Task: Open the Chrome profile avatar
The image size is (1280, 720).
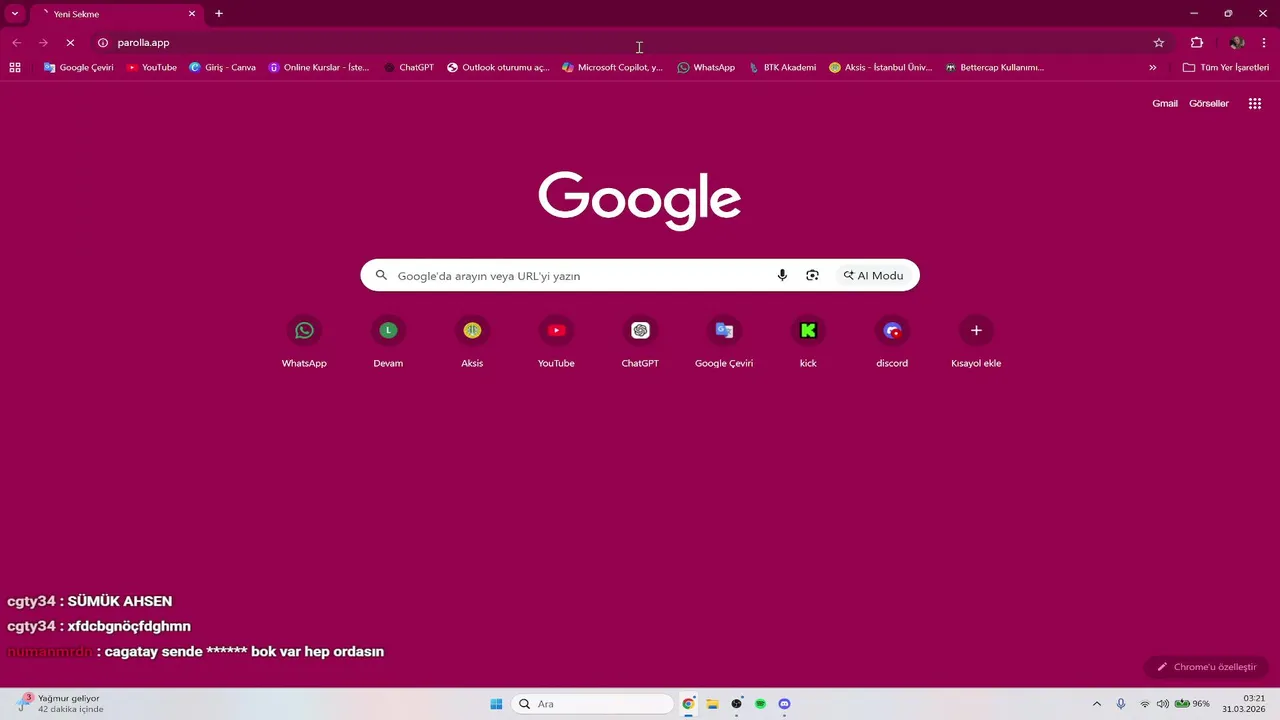Action: click(1237, 43)
